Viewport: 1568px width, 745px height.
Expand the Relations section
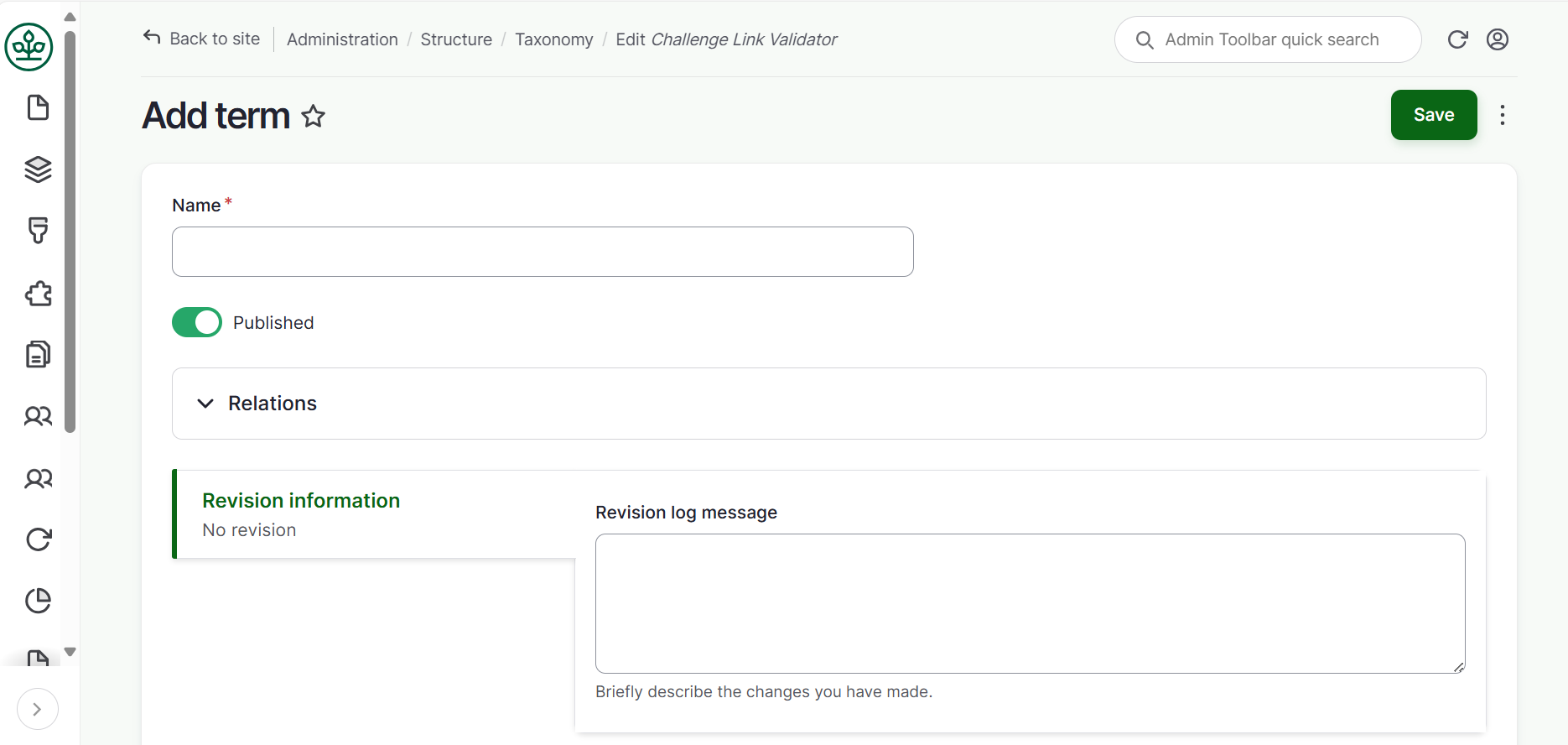click(x=273, y=404)
